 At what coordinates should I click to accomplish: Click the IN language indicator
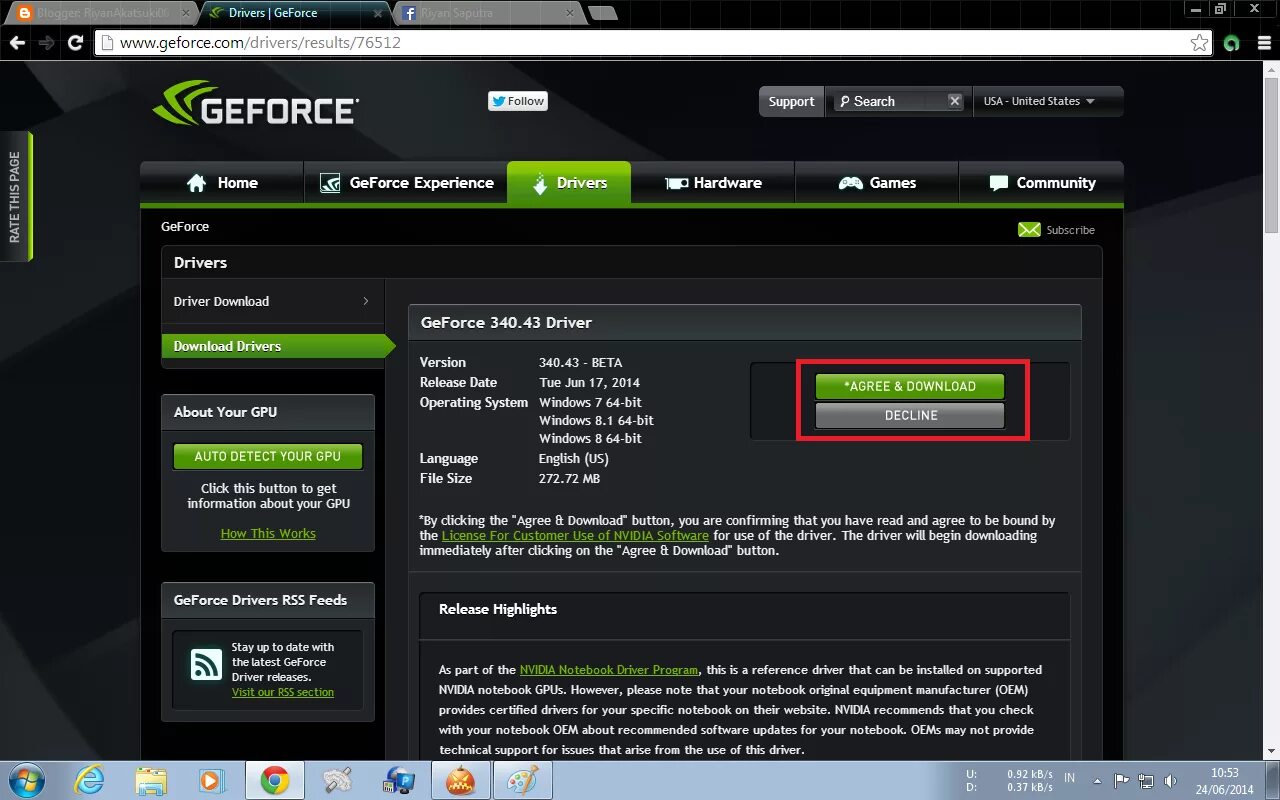pos(1069,777)
